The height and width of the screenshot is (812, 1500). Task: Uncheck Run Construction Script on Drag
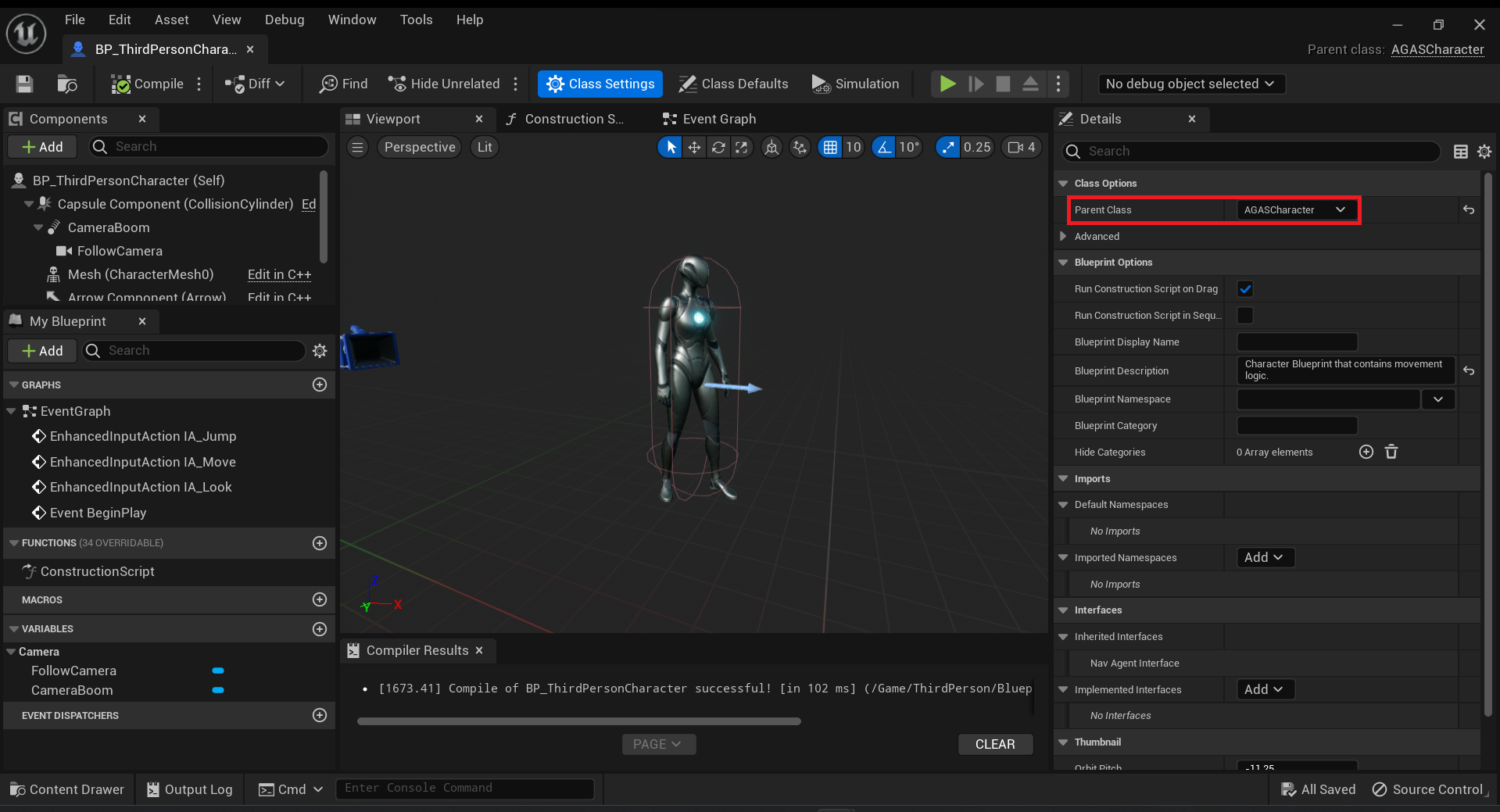pos(1245,289)
